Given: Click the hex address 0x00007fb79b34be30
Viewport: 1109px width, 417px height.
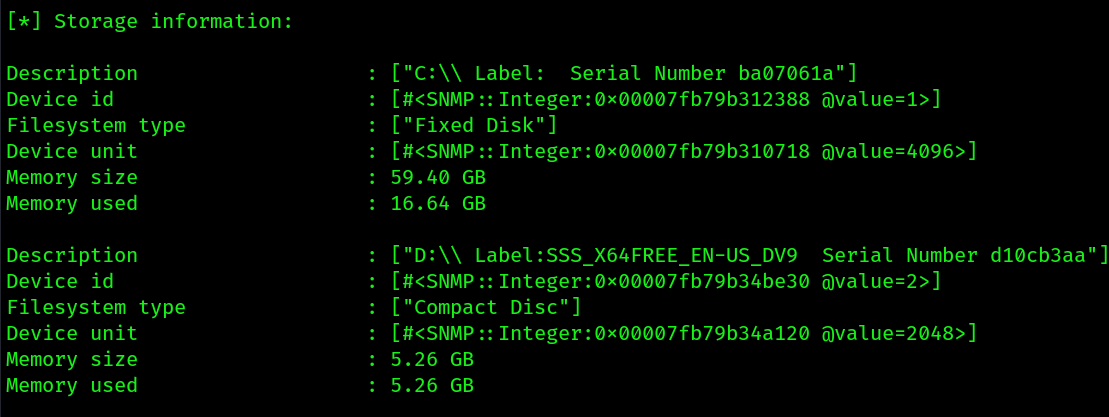Looking at the screenshot, I should [x=701, y=281].
